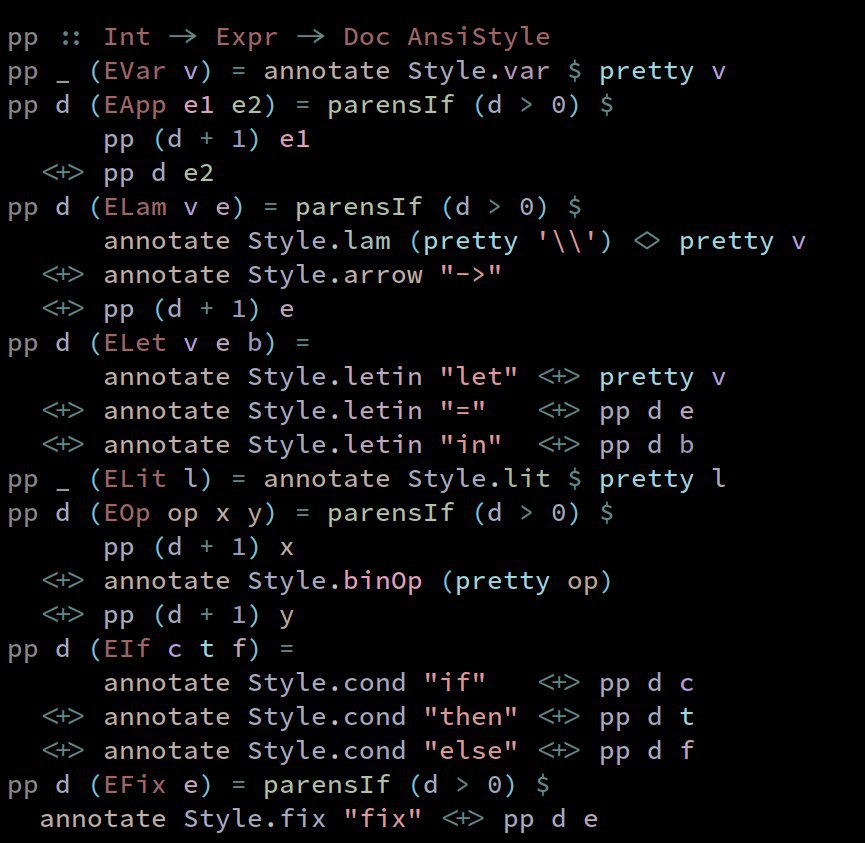Image resolution: width=865 pixels, height=843 pixels.
Task: Click "y" in the "pp (d + 1) y" line
Action: click(286, 617)
